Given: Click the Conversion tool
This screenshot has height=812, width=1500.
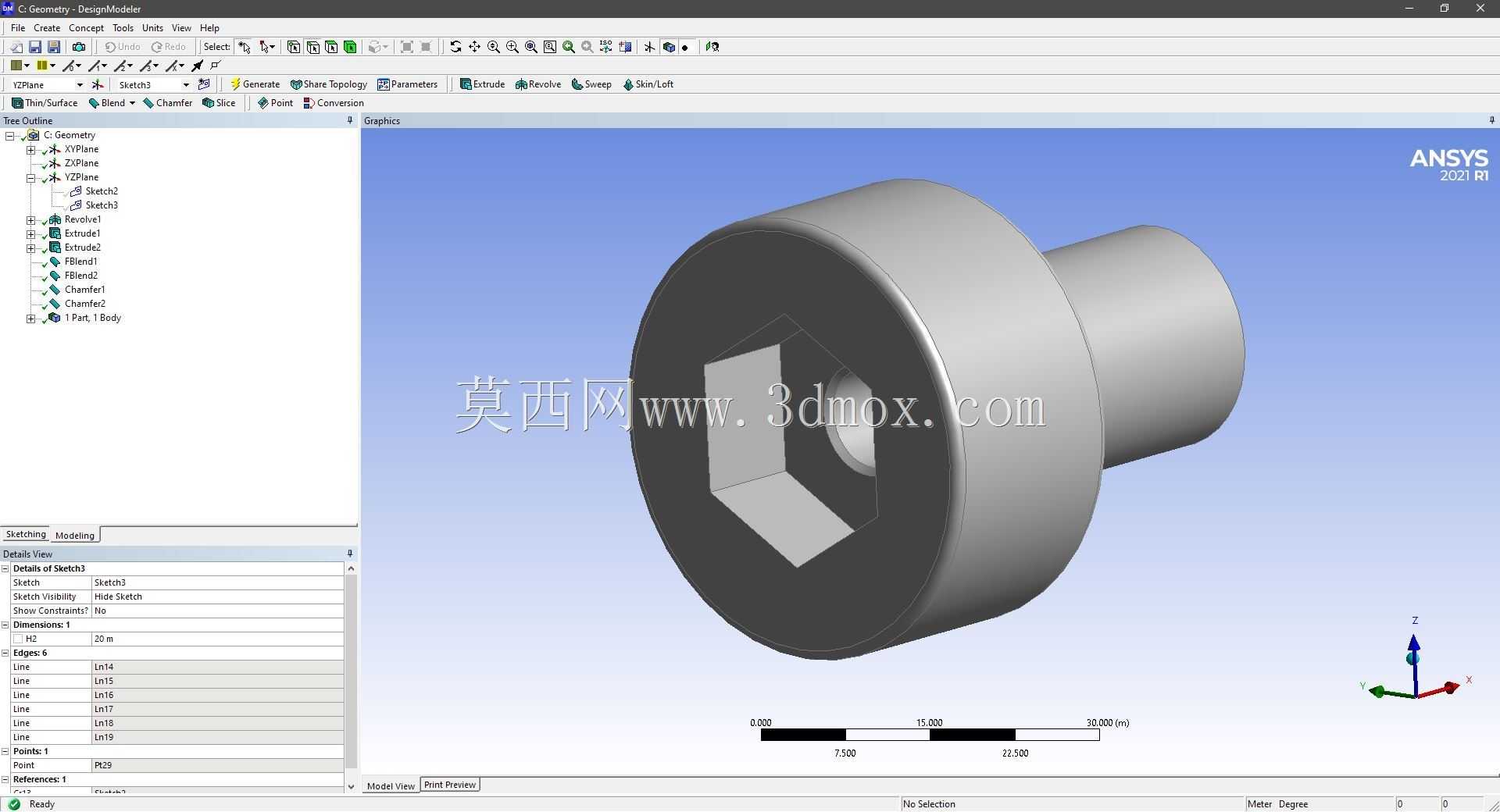Looking at the screenshot, I should tap(334, 103).
